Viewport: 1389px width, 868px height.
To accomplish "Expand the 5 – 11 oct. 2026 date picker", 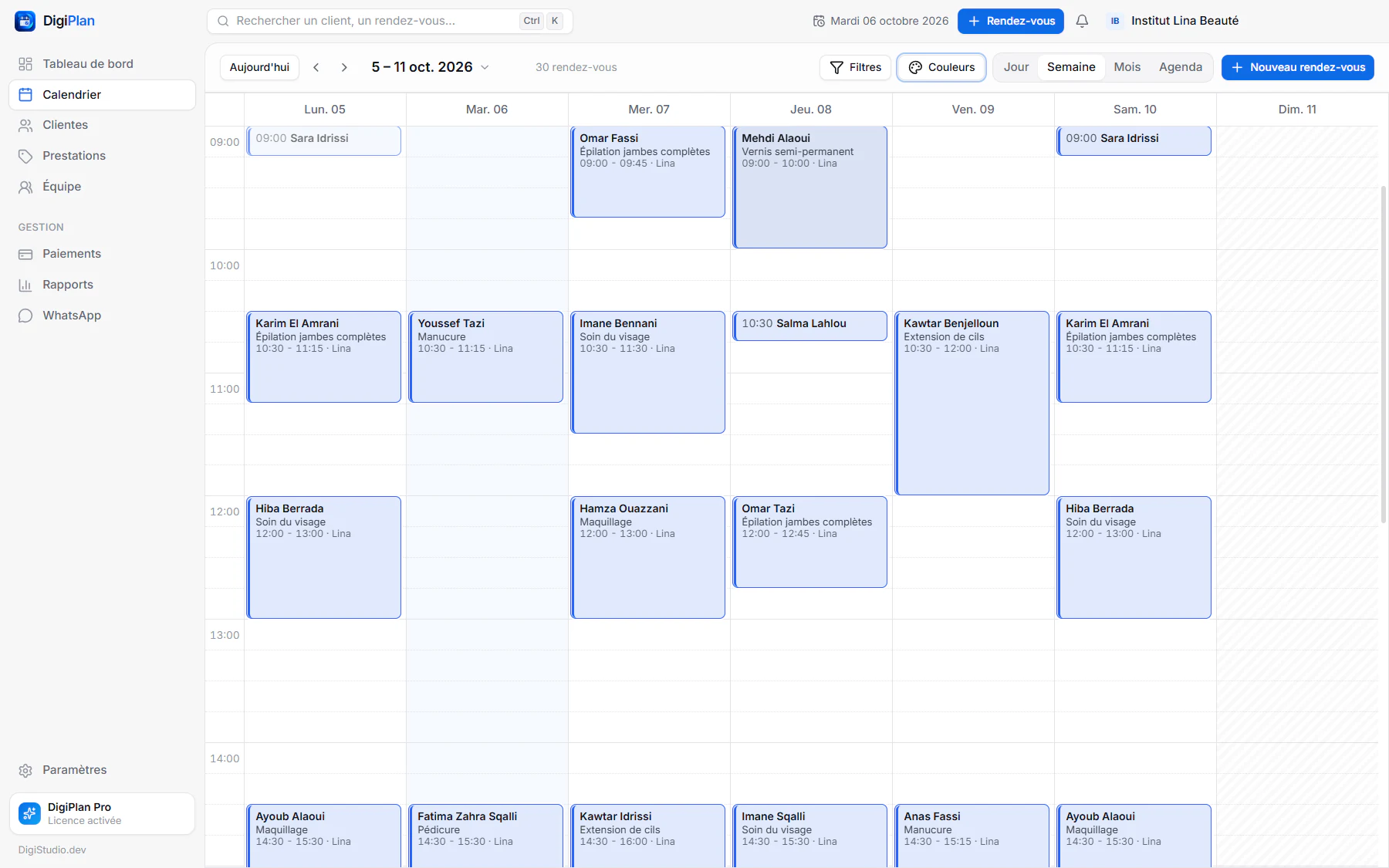I will tap(430, 67).
